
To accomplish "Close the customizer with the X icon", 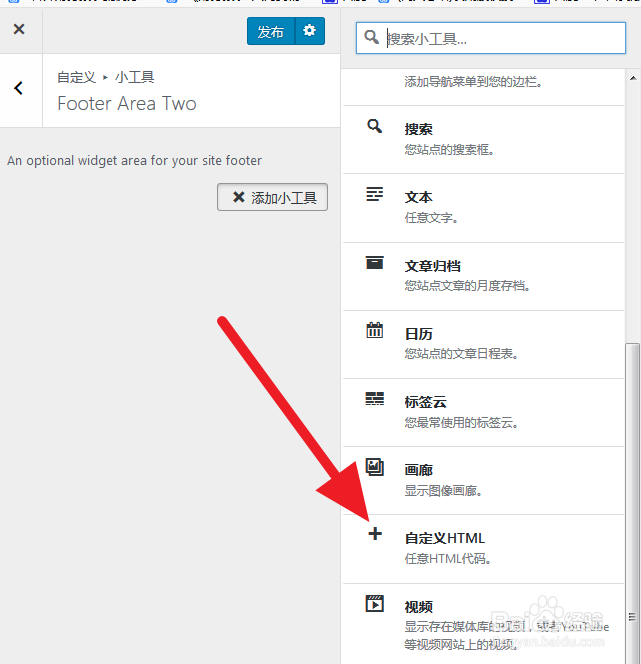I will click(19, 29).
